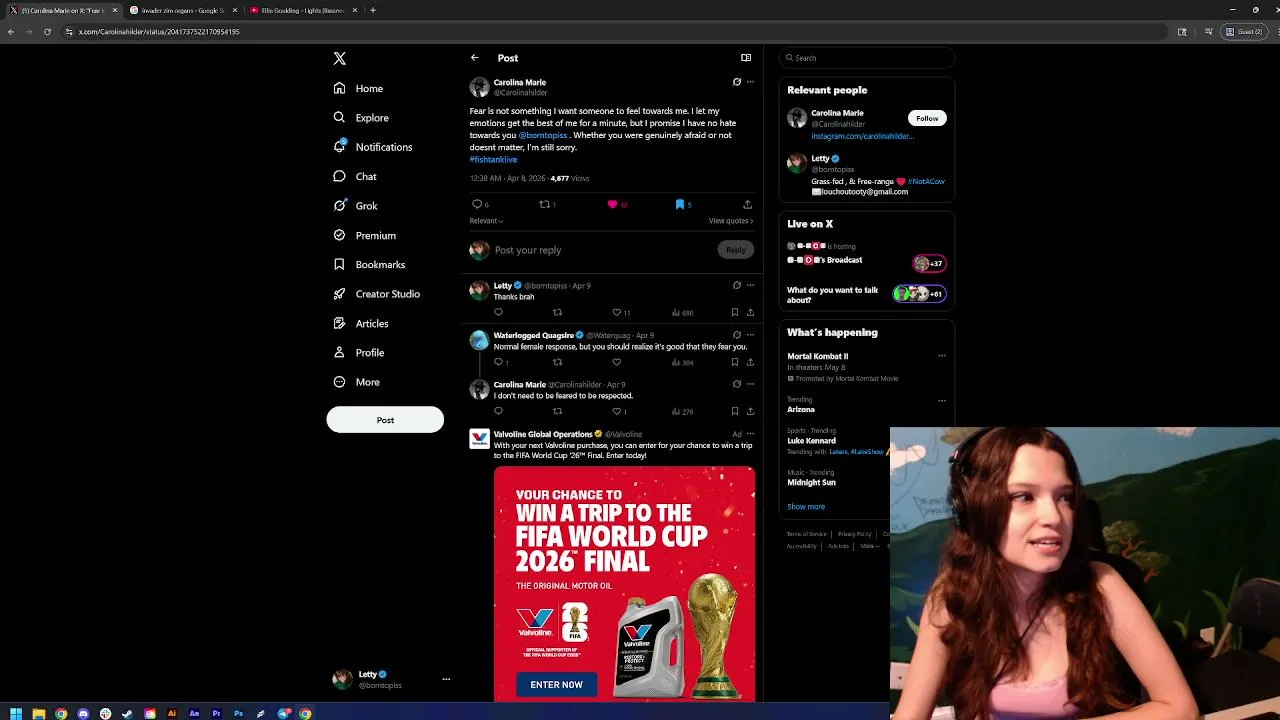The width and height of the screenshot is (1280, 720).
Task: Share the main post
Action: point(747,204)
